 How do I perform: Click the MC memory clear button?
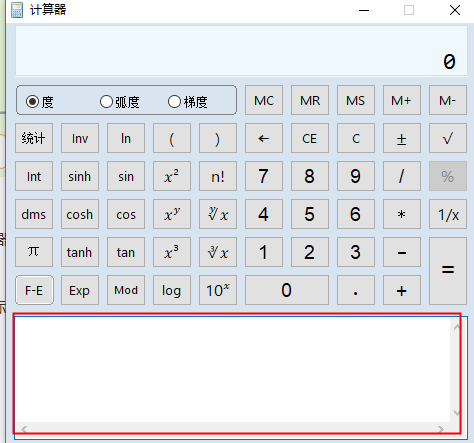point(264,100)
